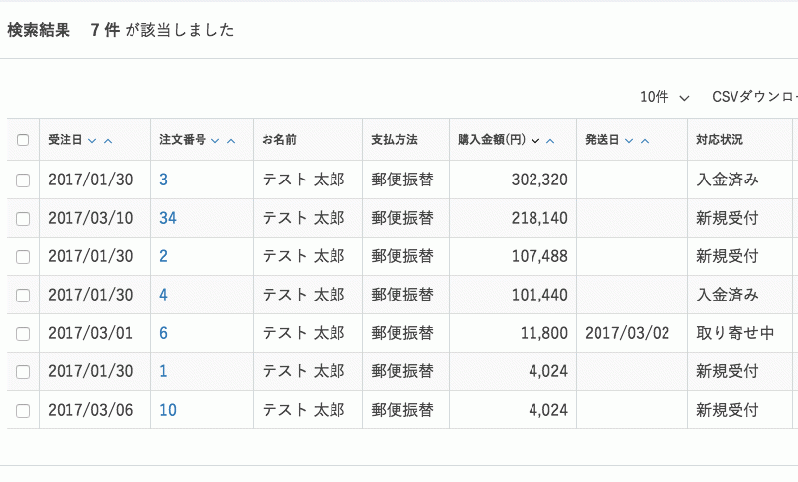Check the row for order 2
Screen dimensions: 798x482
click(23, 257)
